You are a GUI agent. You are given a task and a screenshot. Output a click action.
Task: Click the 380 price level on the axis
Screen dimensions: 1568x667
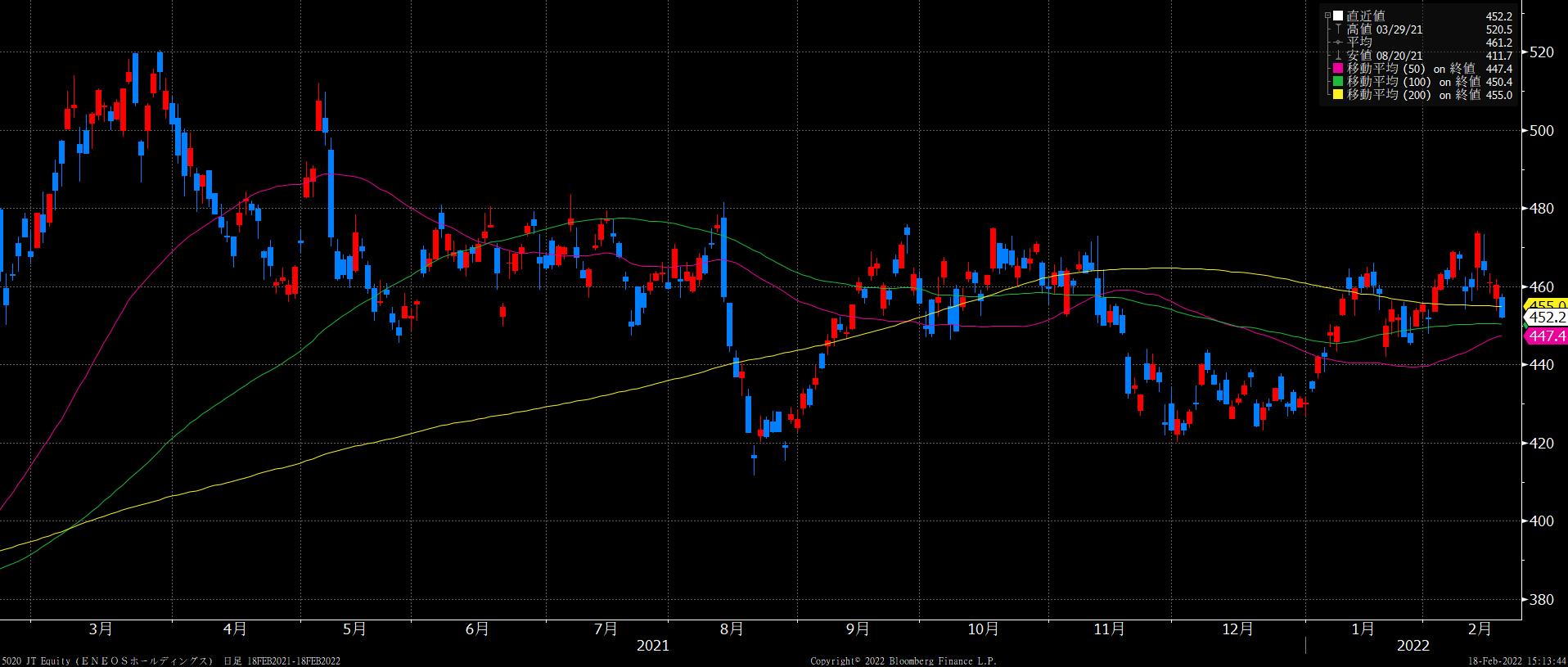(x=1541, y=599)
